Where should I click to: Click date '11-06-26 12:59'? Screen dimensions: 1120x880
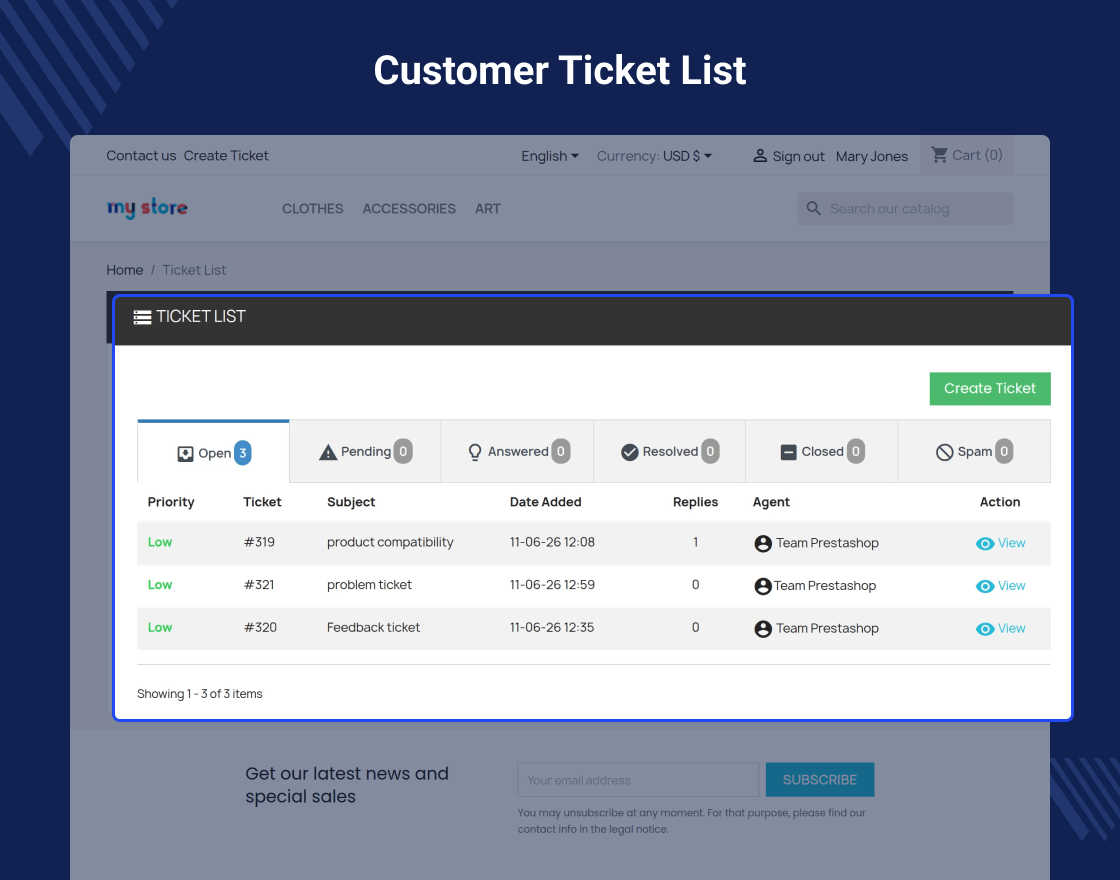pyautogui.click(x=552, y=585)
